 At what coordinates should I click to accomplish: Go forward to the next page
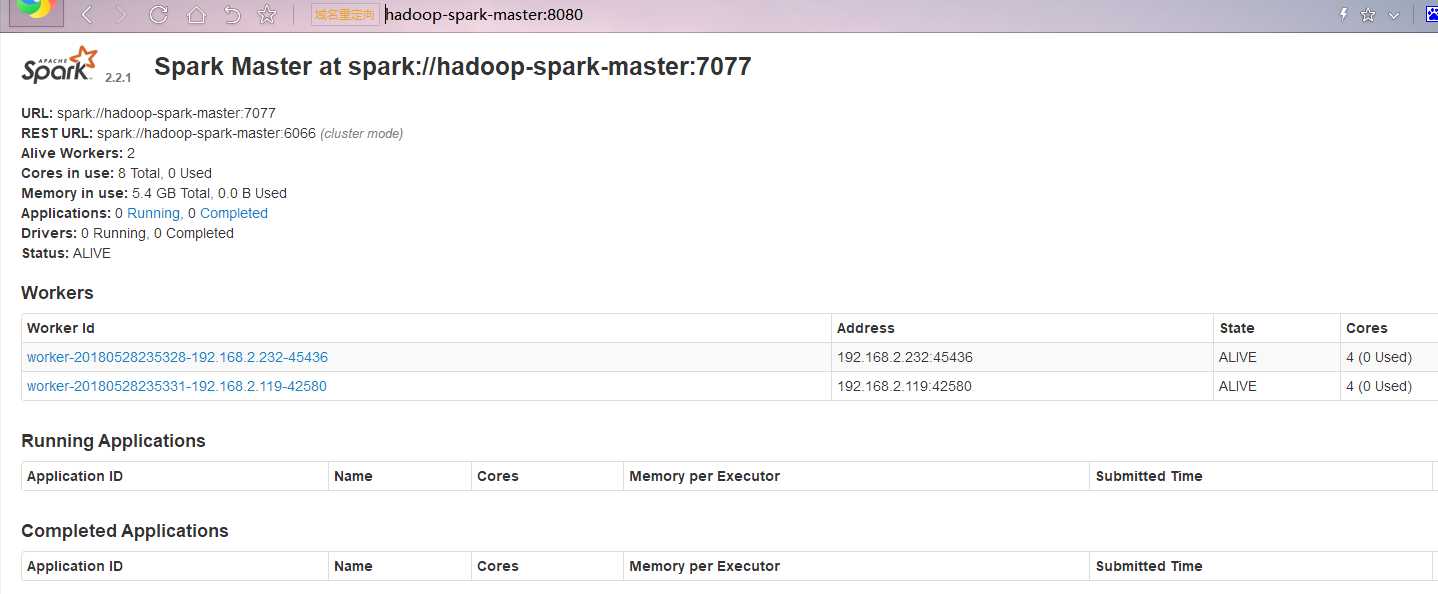[121, 14]
